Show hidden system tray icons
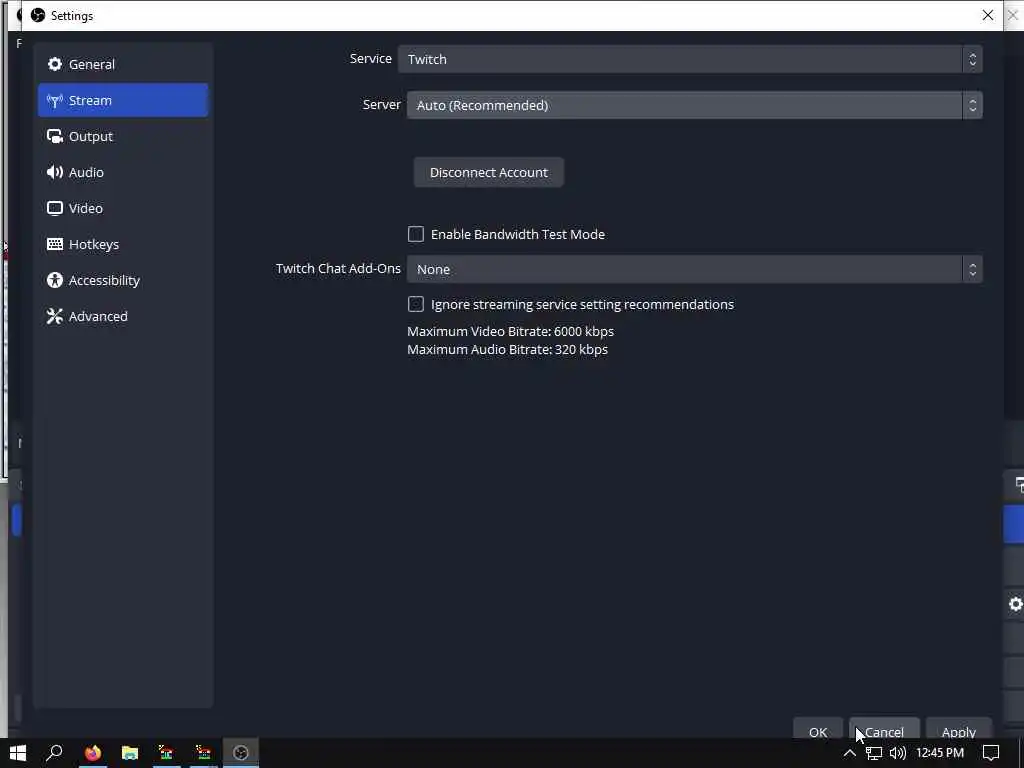 [x=849, y=753]
